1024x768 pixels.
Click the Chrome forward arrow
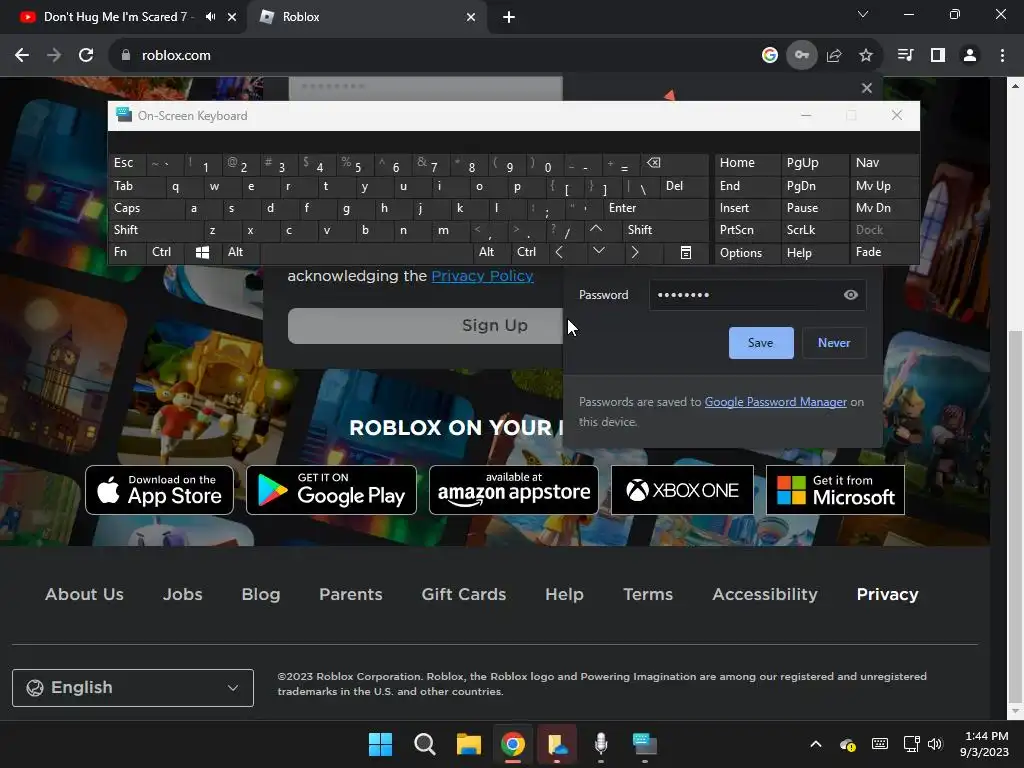(x=54, y=56)
